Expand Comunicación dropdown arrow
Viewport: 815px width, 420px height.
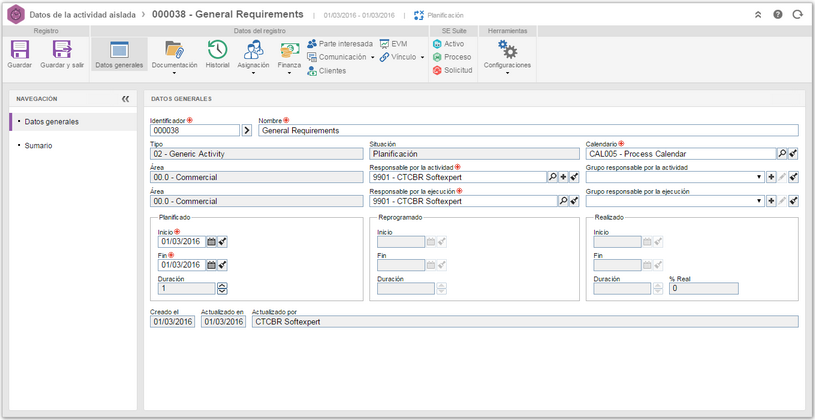373,58
